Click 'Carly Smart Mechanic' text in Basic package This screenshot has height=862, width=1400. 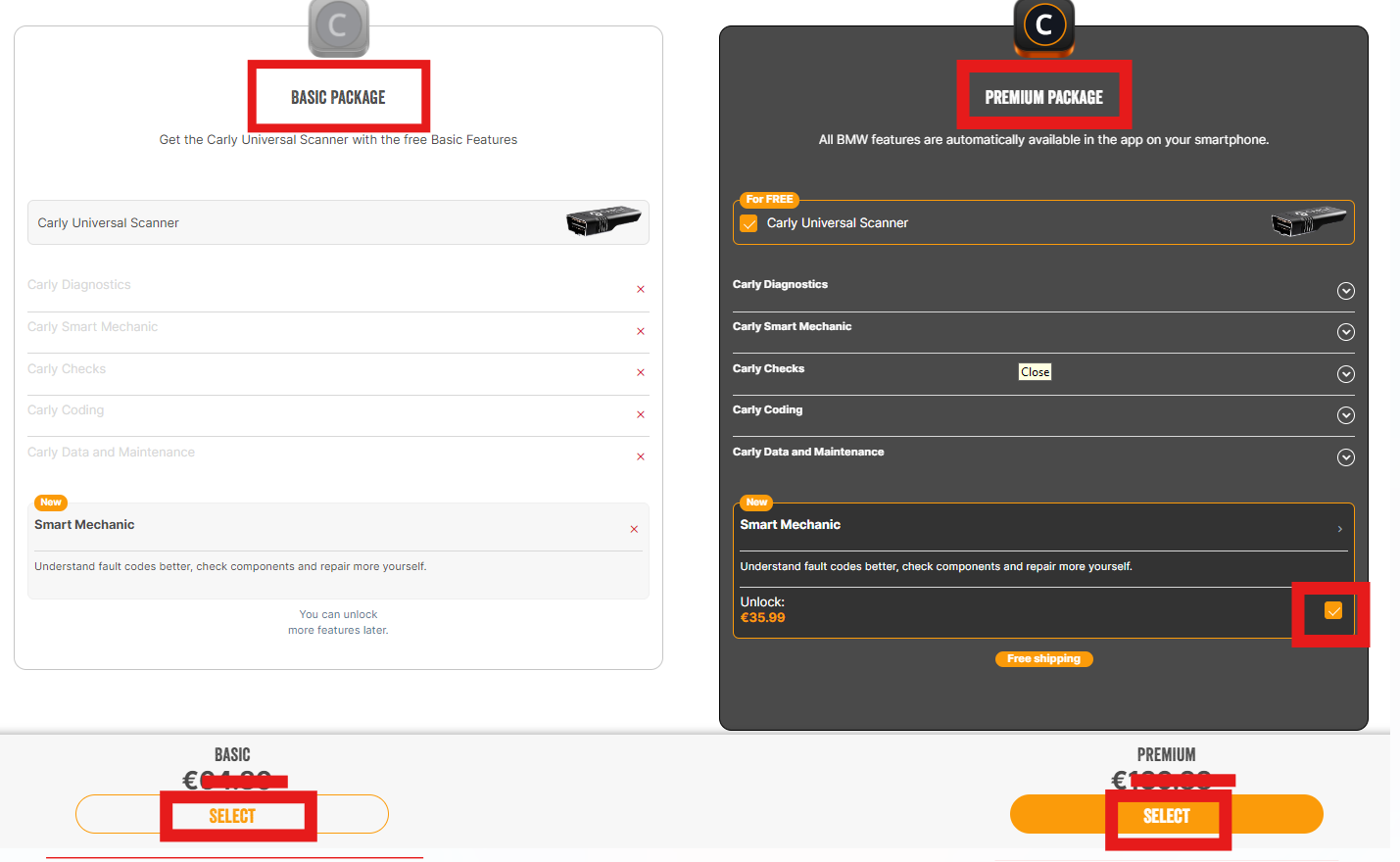93,327
